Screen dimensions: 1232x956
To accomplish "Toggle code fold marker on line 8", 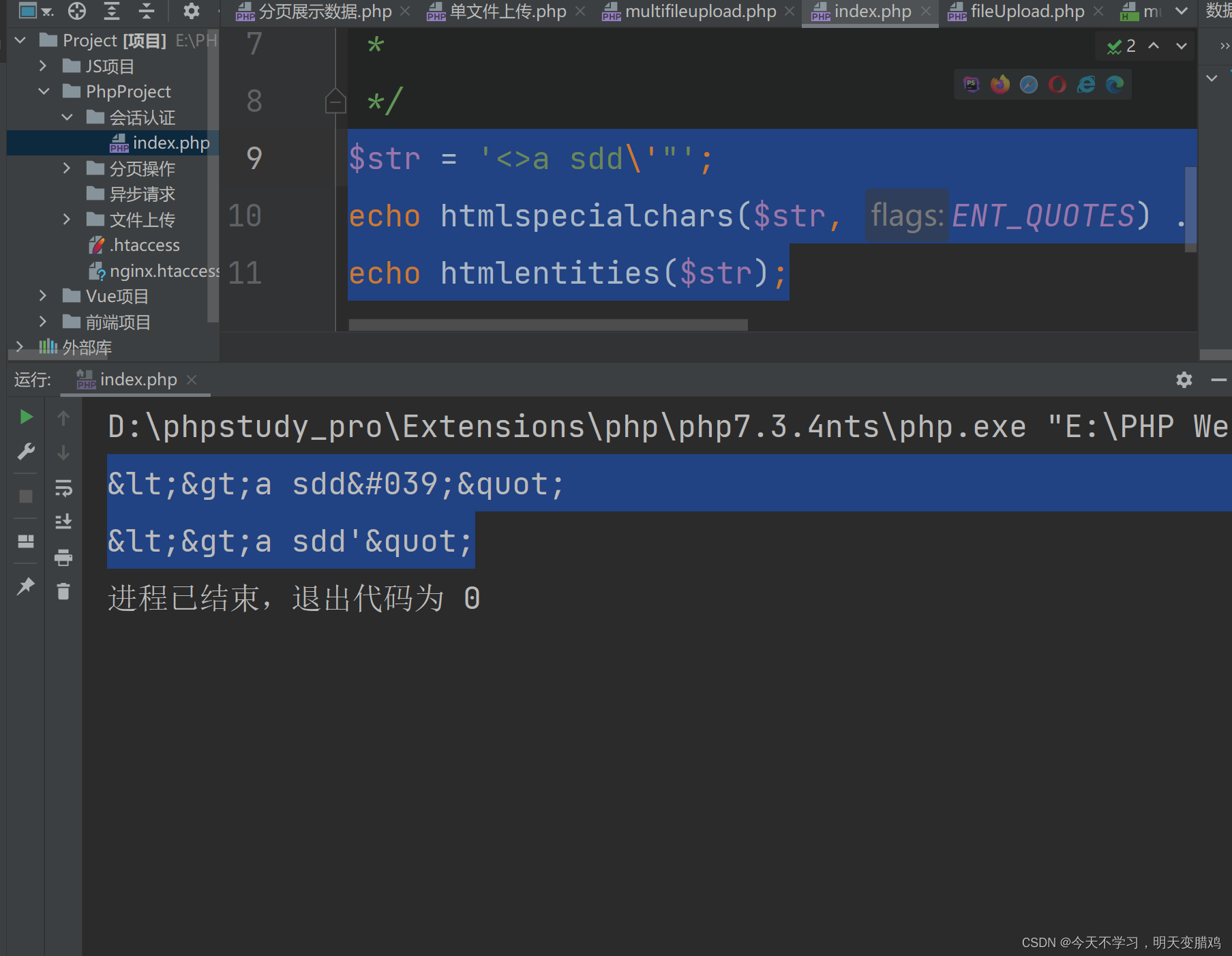I will point(335,101).
